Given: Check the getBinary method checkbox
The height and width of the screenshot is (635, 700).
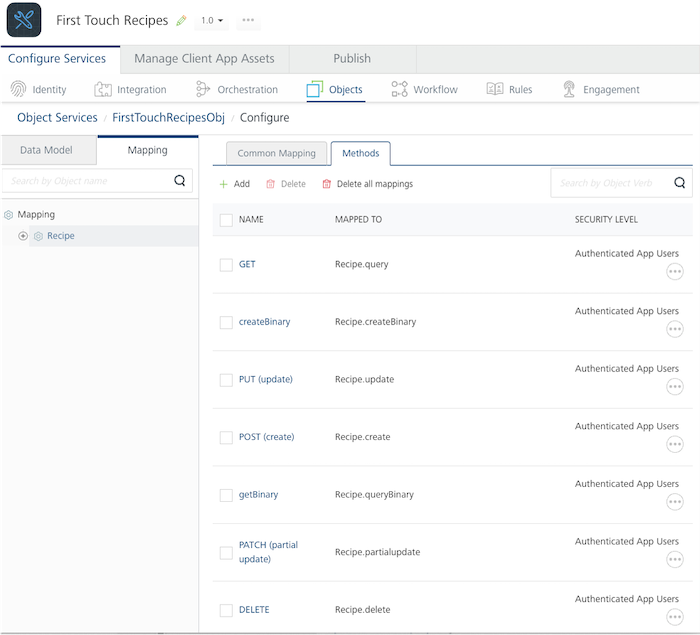Looking at the screenshot, I should pyautogui.click(x=226, y=495).
